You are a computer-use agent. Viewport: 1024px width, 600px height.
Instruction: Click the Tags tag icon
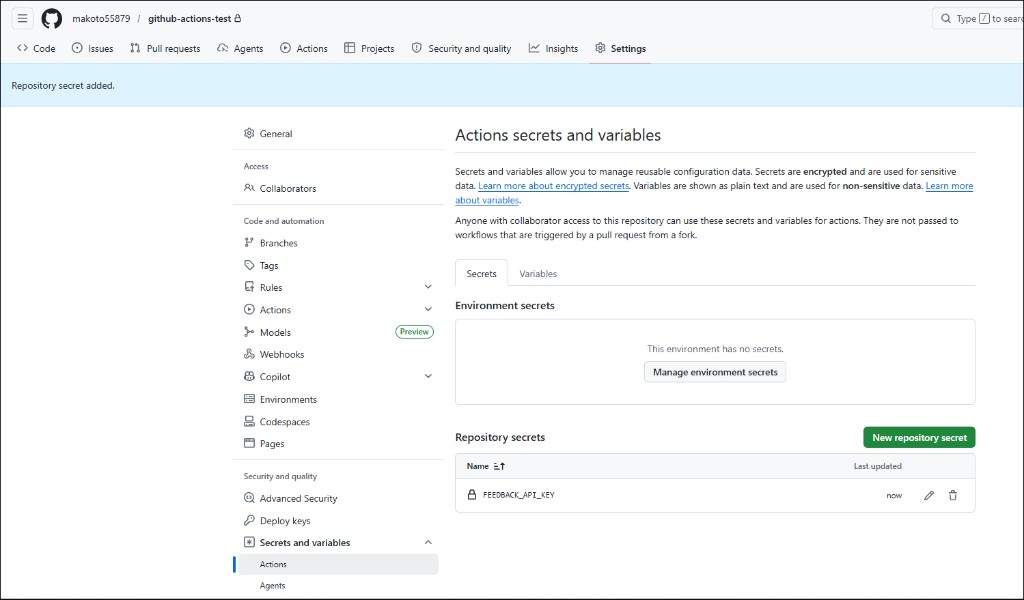tap(249, 265)
